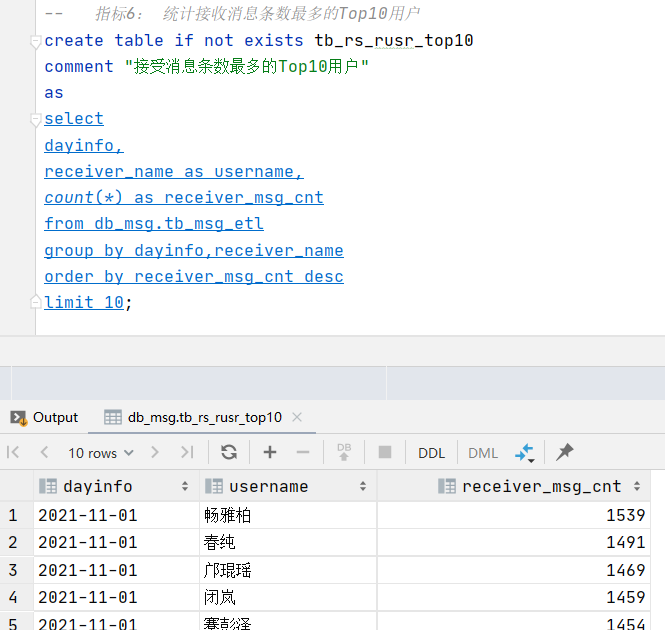Click the dayinfo column table icon

pyautogui.click(x=48, y=486)
